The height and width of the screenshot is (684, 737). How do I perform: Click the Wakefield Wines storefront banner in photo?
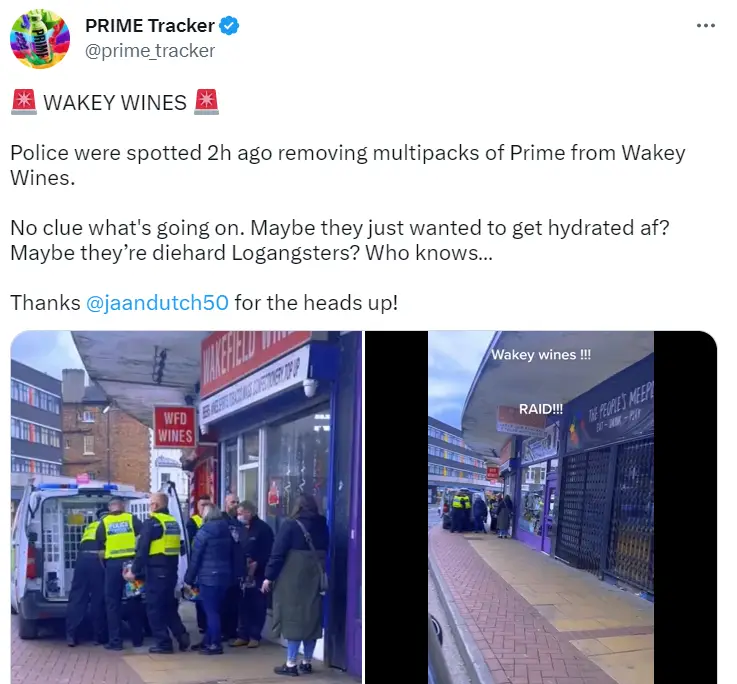[x=256, y=362]
